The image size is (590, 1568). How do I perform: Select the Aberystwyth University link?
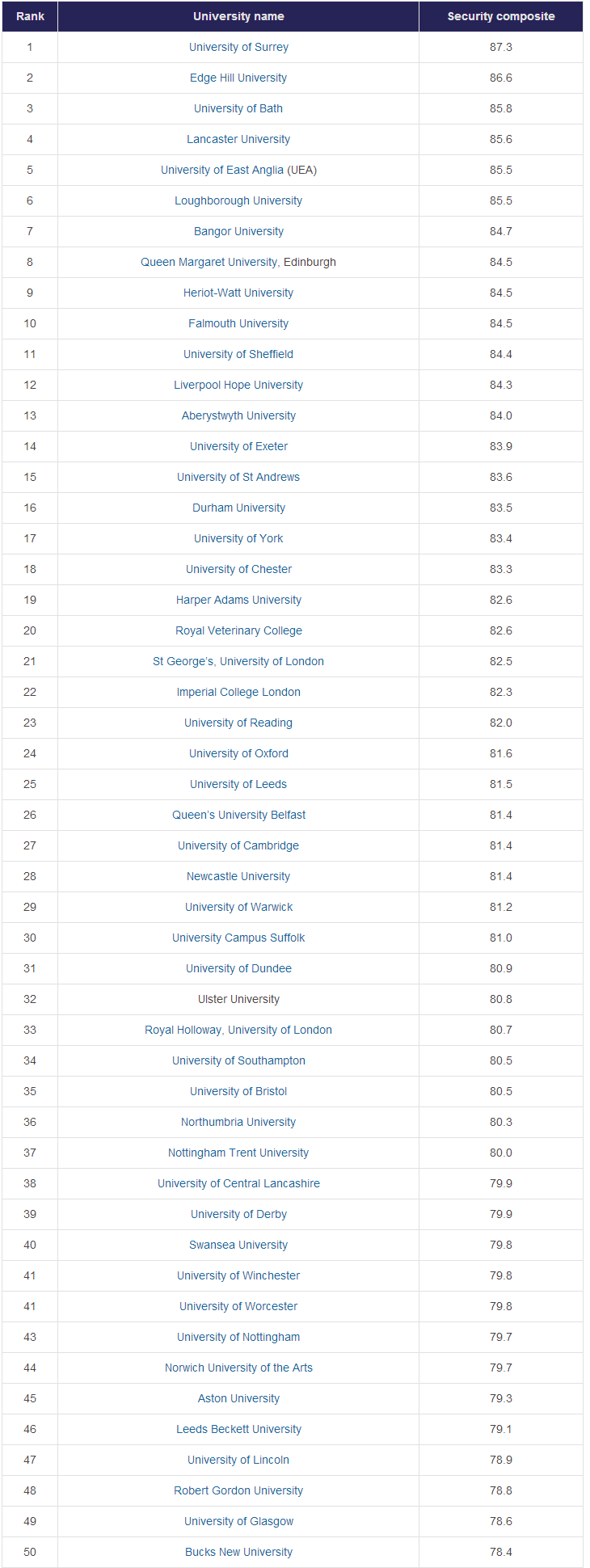238,415
